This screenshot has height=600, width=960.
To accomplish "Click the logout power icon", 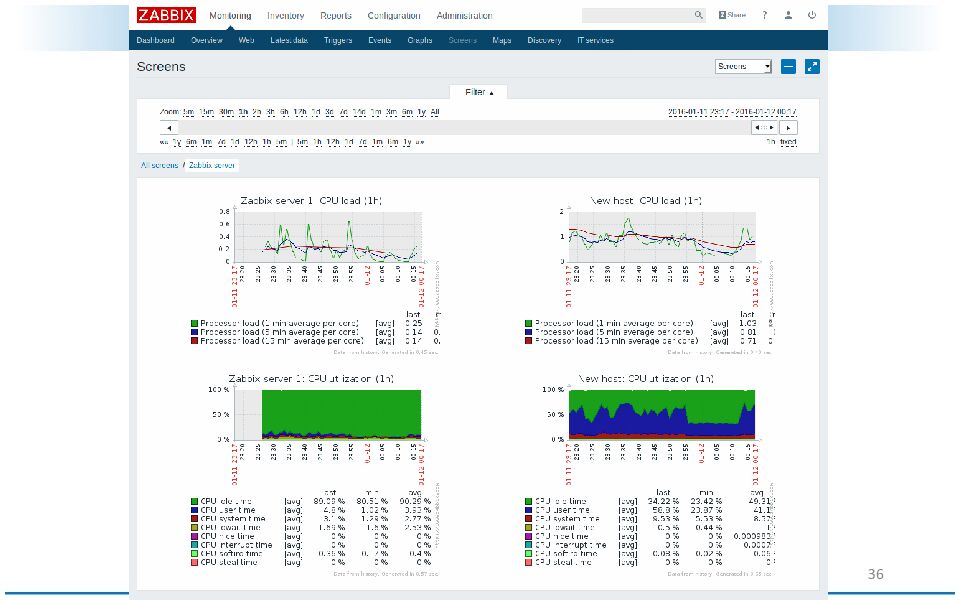I will click(x=812, y=16).
